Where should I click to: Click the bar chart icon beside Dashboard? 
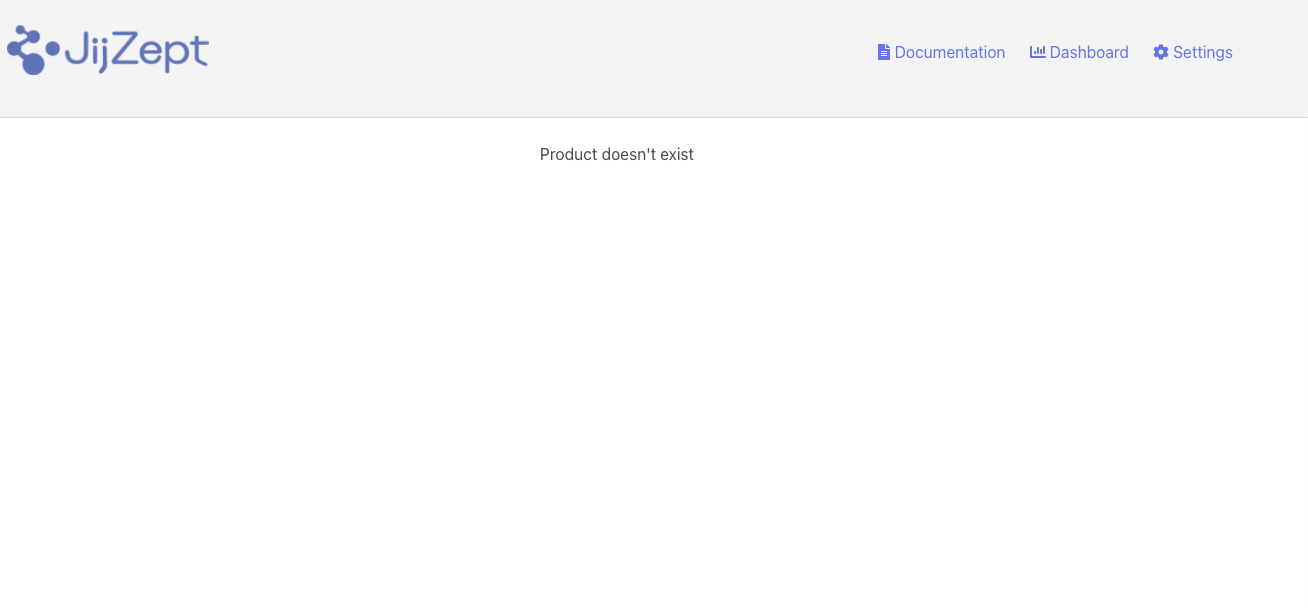pyautogui.click(x=1038, y=52)
